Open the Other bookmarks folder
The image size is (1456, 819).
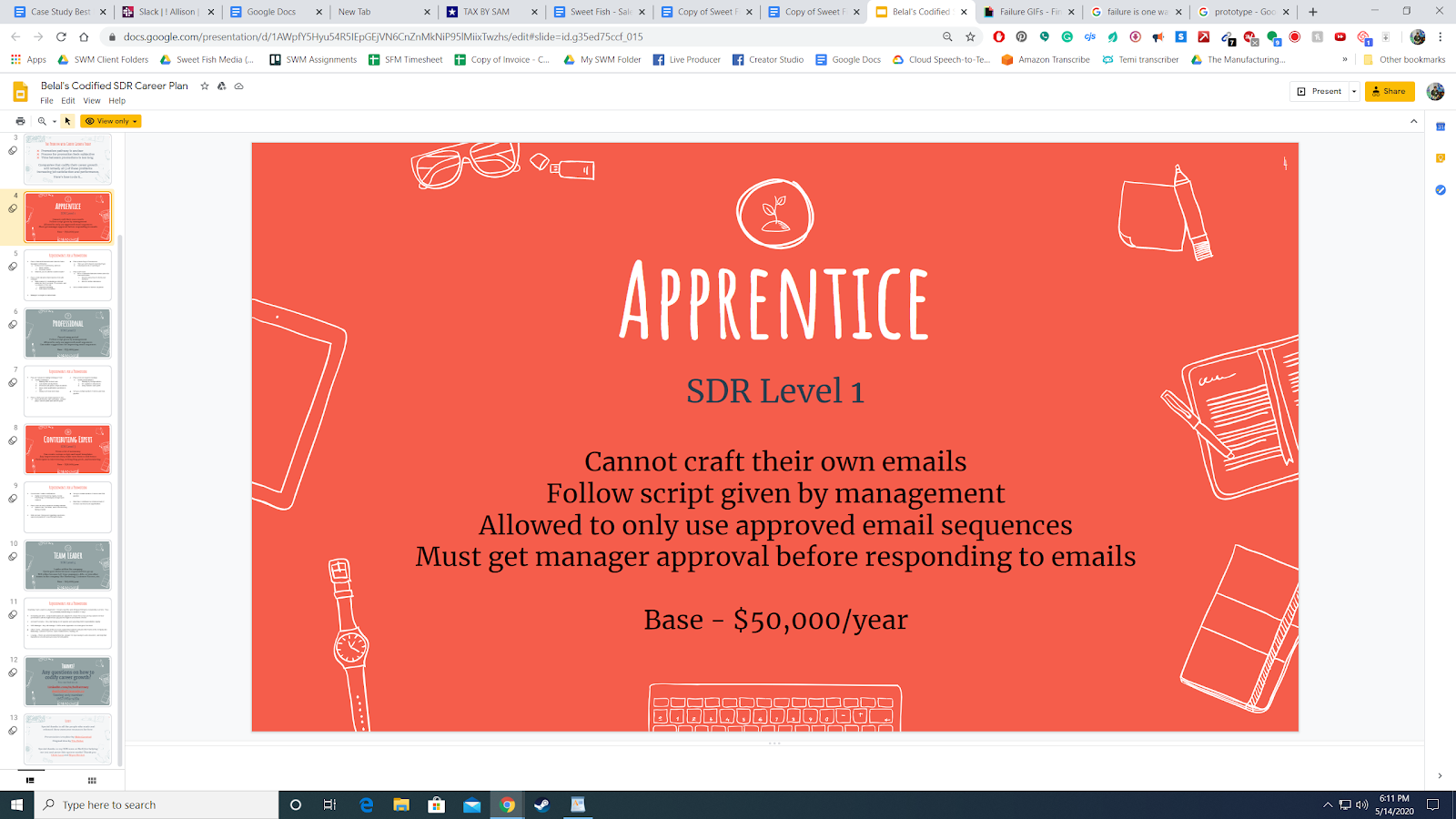coord(1404,60)
